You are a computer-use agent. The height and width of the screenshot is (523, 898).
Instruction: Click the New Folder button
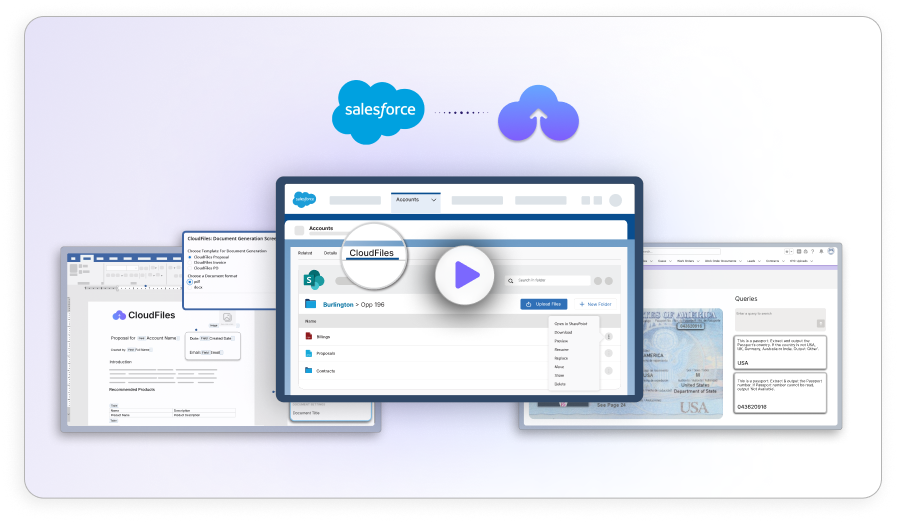(x=596, y=304)
